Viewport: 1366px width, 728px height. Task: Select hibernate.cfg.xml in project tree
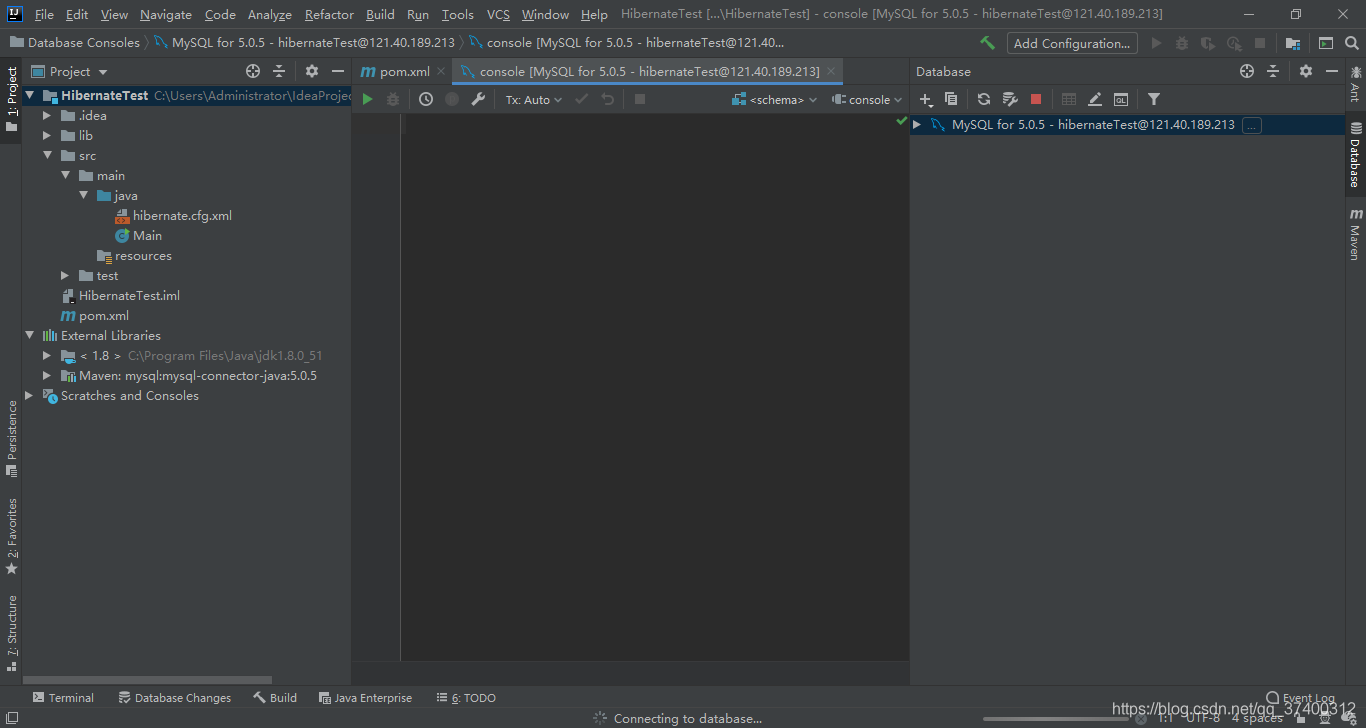tap(173, 215)
